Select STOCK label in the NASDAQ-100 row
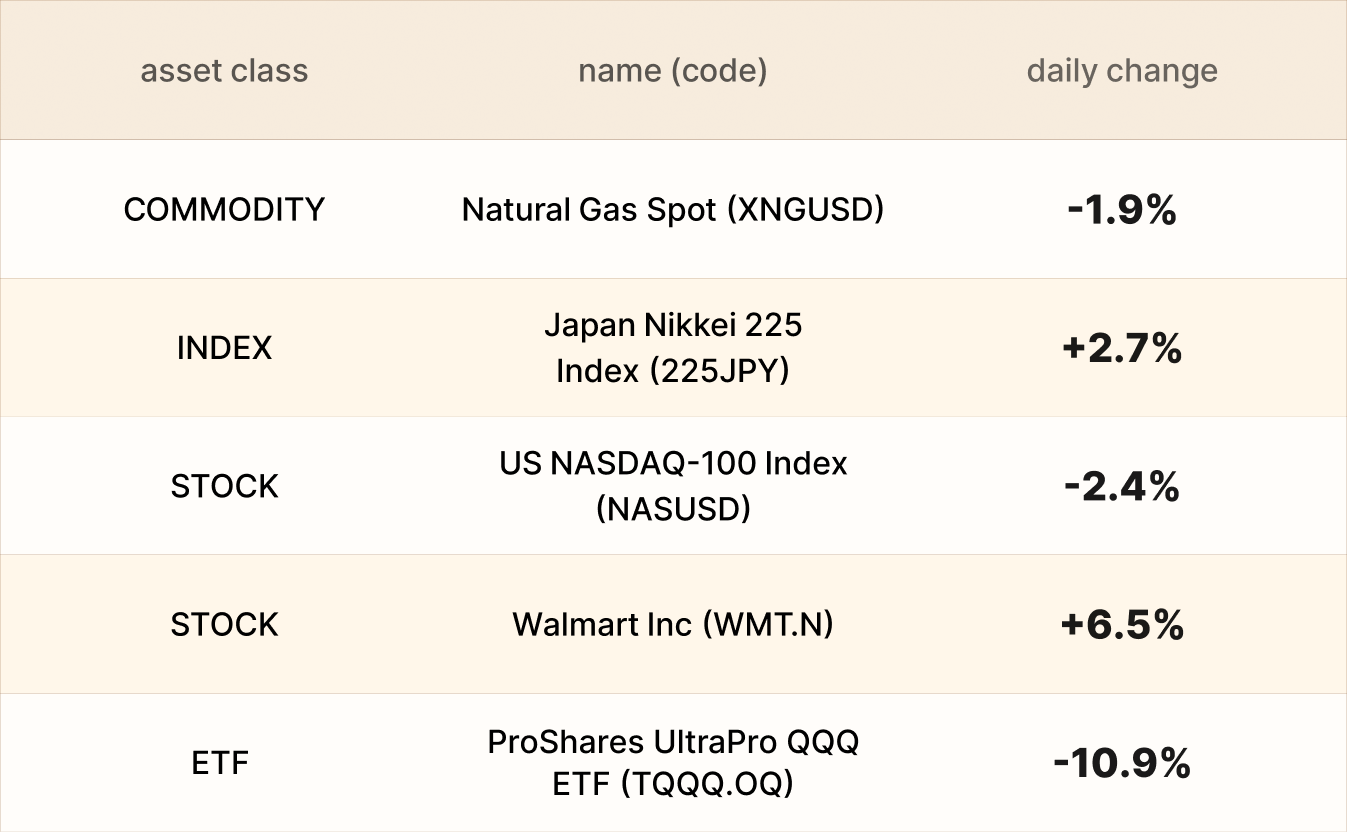Image resolution: width=1347 pixels, height=832 pixels. [x=224, y=486]
